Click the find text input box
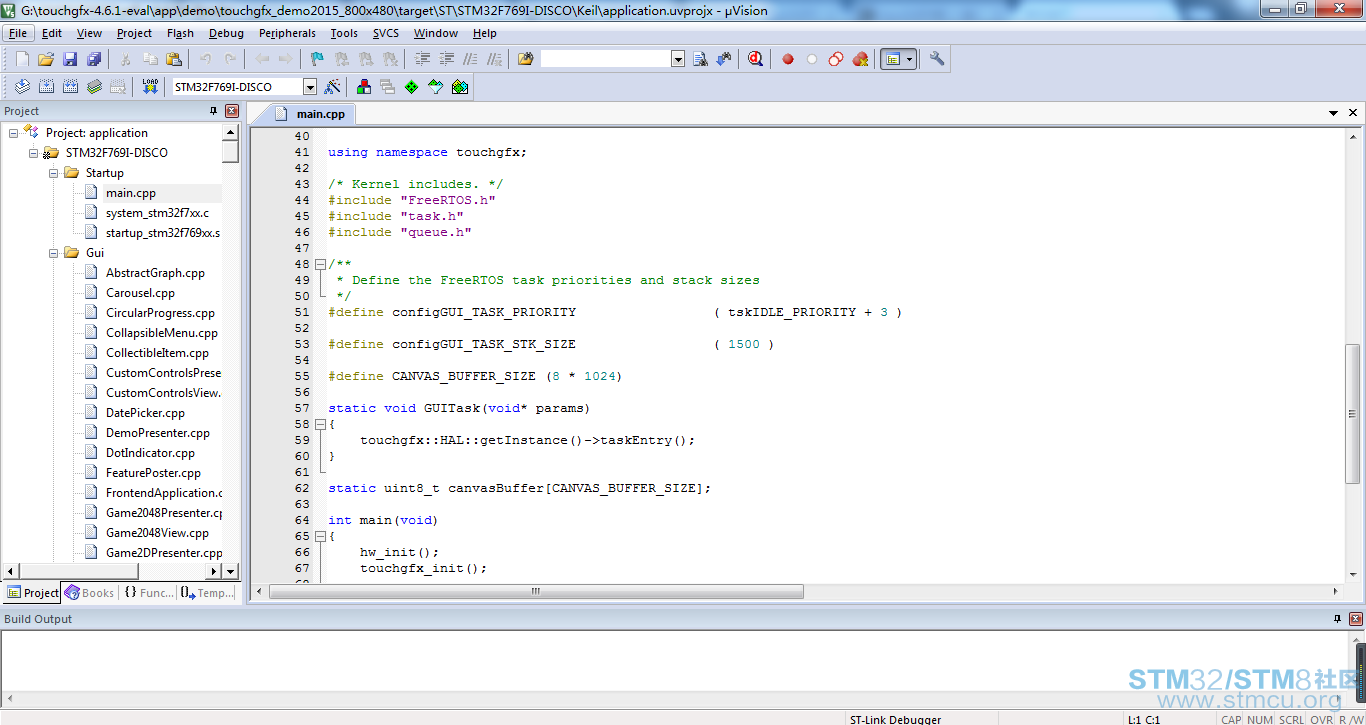 tap(605, 59)
